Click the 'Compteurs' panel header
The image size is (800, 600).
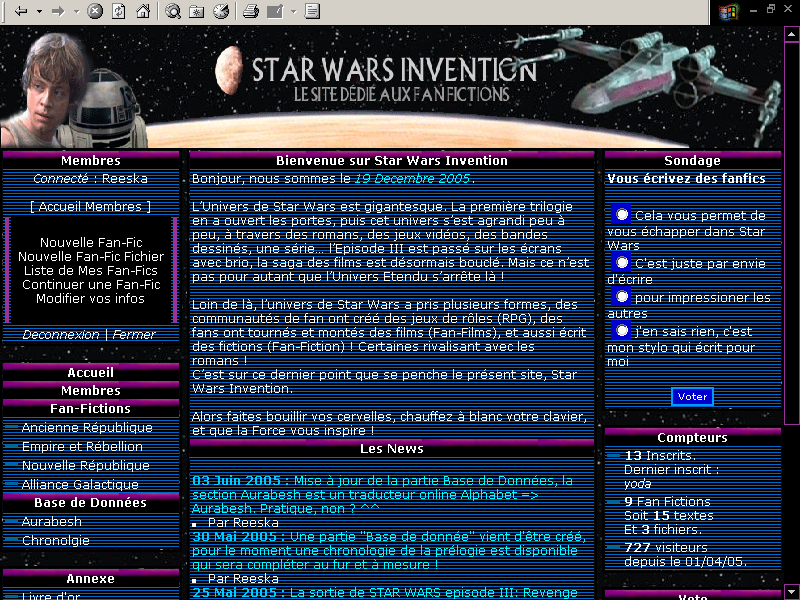(692, 438)
